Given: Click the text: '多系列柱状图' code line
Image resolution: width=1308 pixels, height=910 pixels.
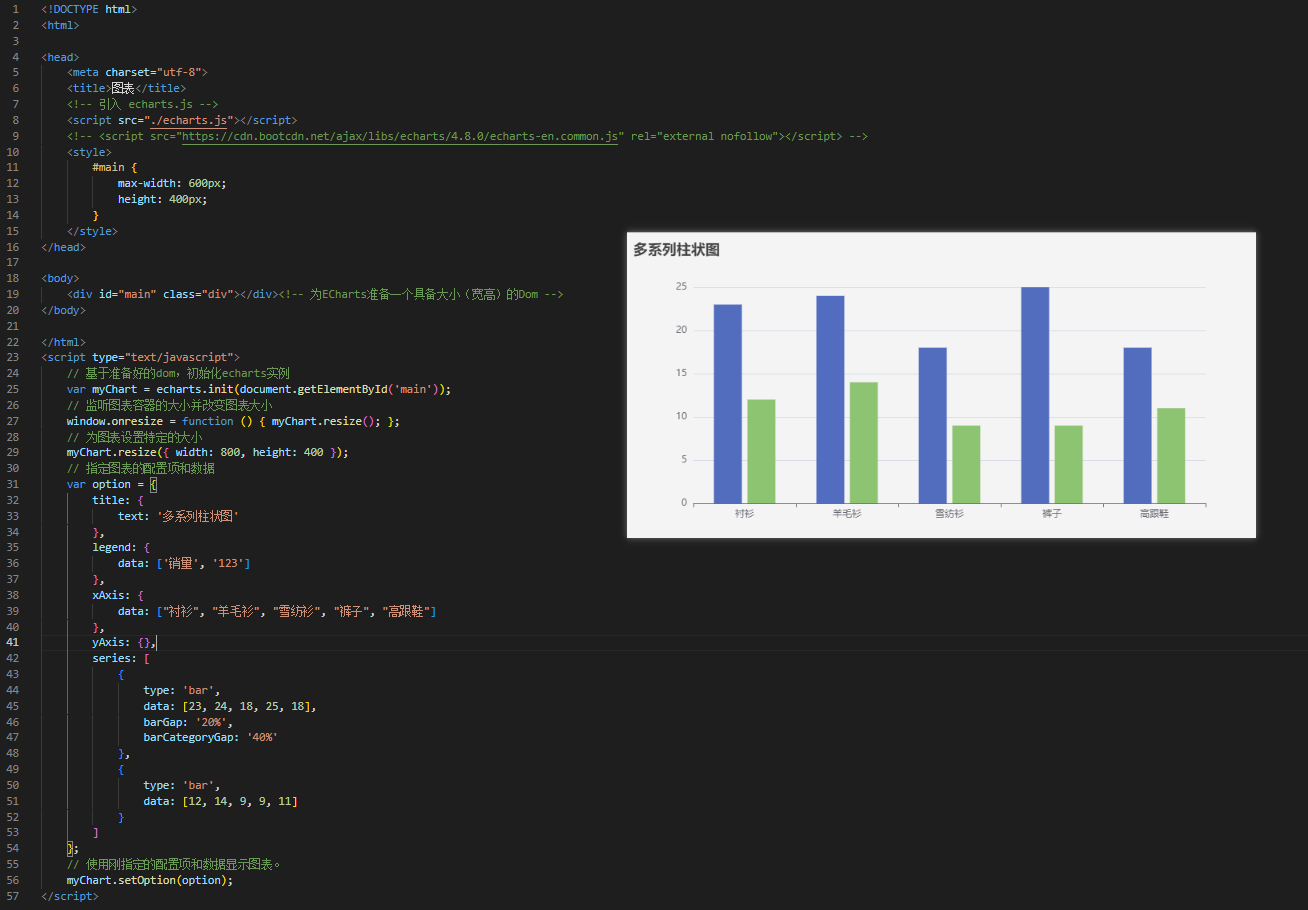Looking at the screenshot, I should [x=179, y=516].
